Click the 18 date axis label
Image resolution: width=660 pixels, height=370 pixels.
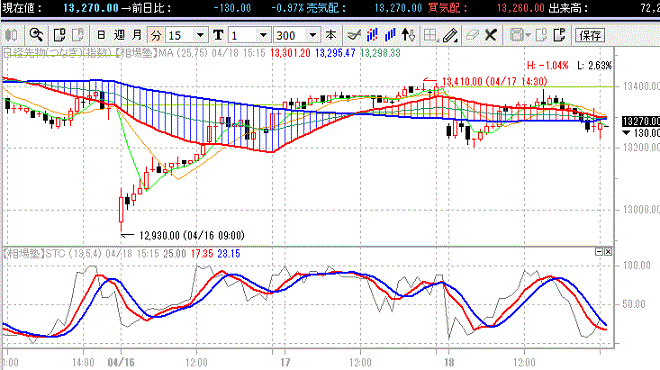(449, 362)
